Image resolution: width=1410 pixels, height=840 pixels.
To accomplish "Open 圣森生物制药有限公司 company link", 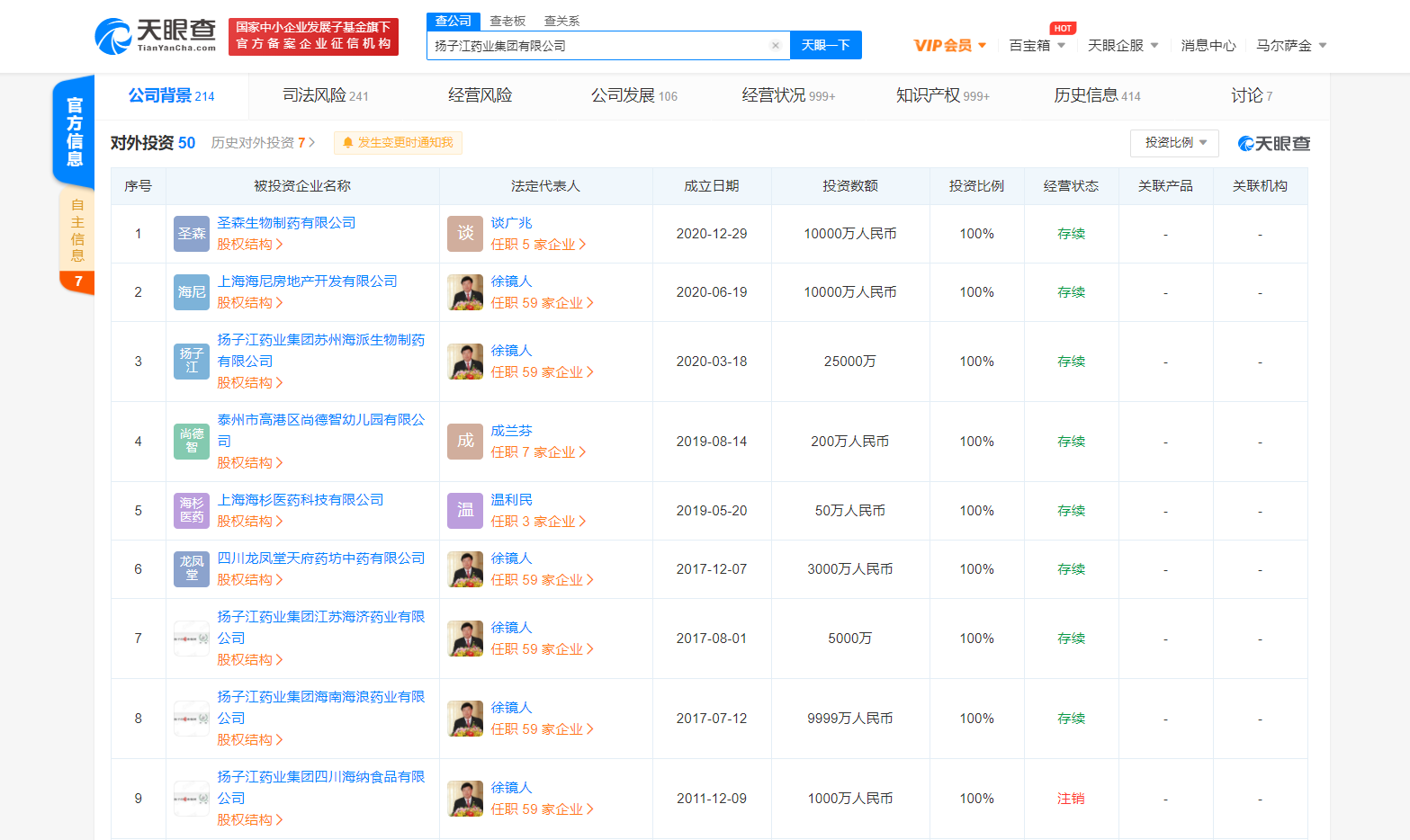I will tap(286, 223).
